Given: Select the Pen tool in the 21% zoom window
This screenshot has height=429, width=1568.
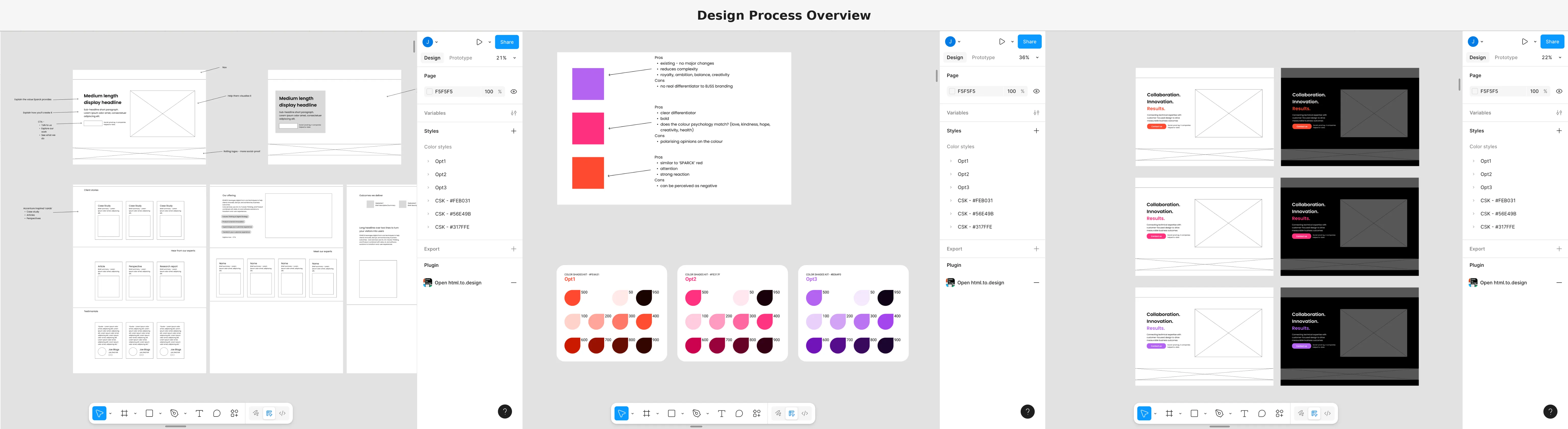Looking at the screenshot, I should [x=174, y=413].
